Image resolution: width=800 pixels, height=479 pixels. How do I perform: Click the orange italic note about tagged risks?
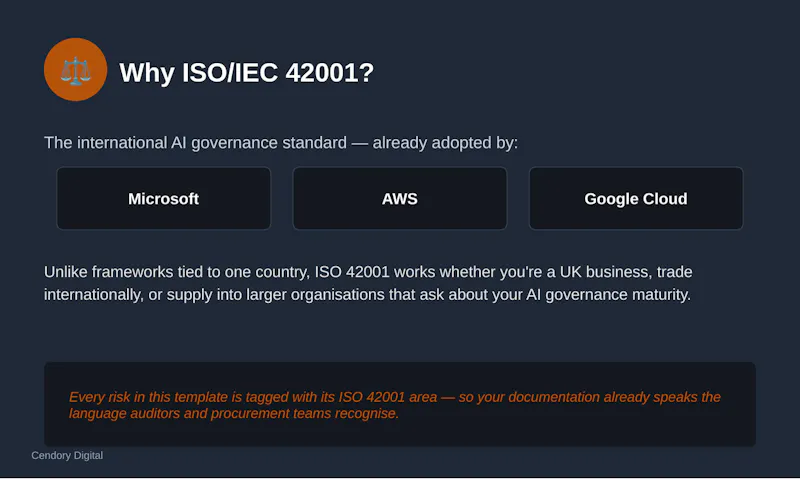[x=394, y=405]
